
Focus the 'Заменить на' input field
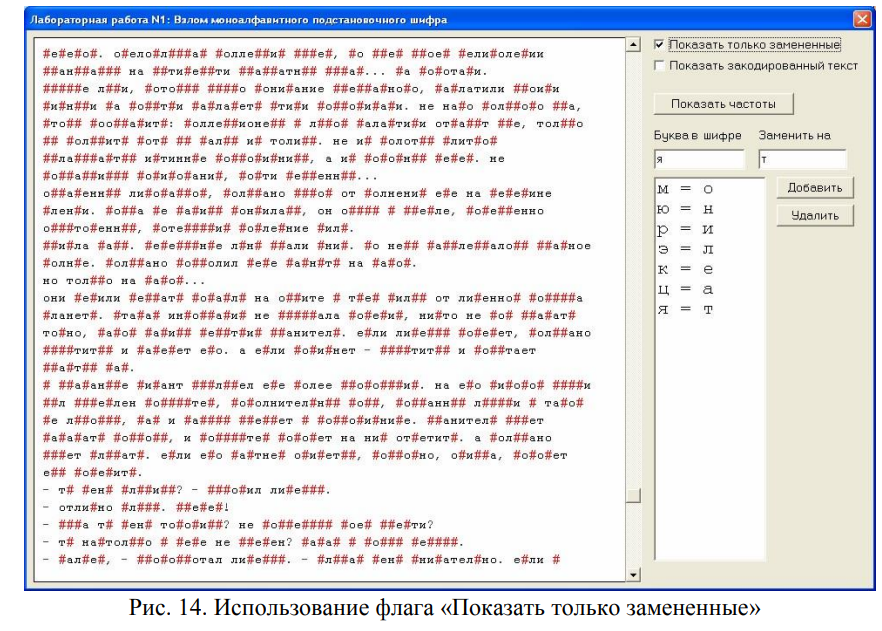point(802,159)
